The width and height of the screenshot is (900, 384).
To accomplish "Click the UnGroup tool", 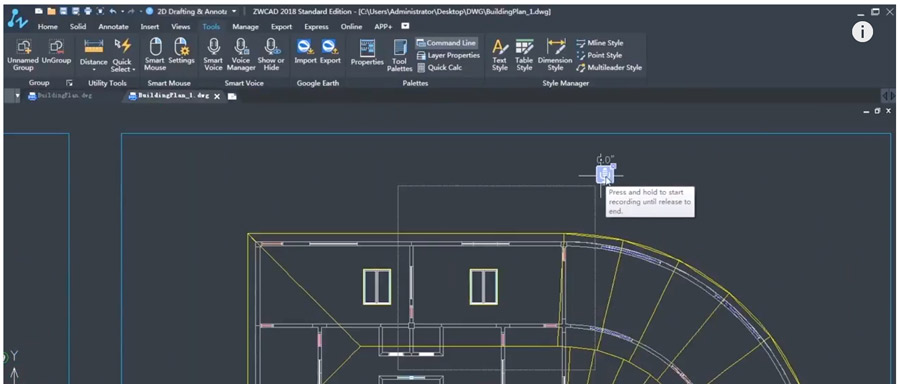I will (x=56, y=52).
